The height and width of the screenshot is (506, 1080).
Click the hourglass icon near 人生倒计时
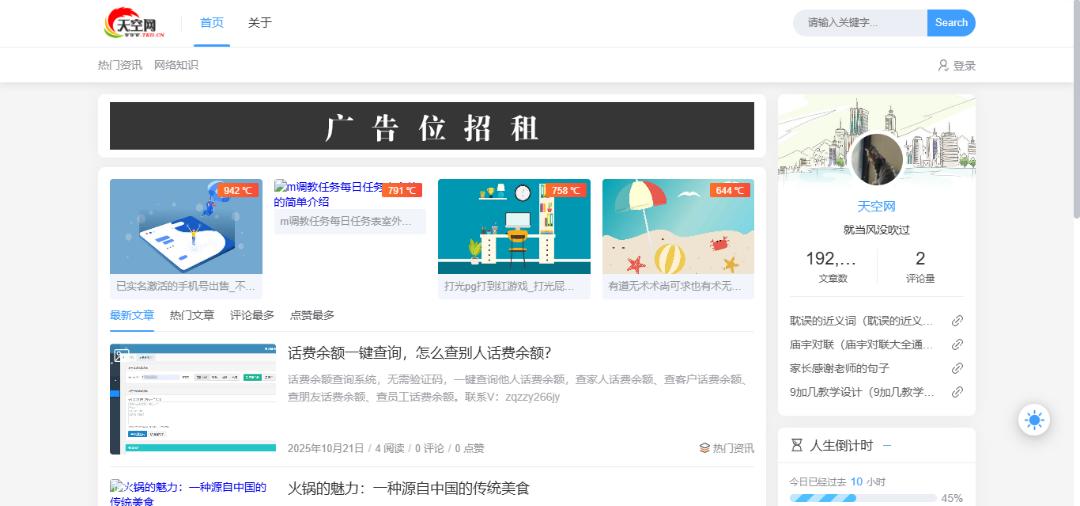[797, 445]
